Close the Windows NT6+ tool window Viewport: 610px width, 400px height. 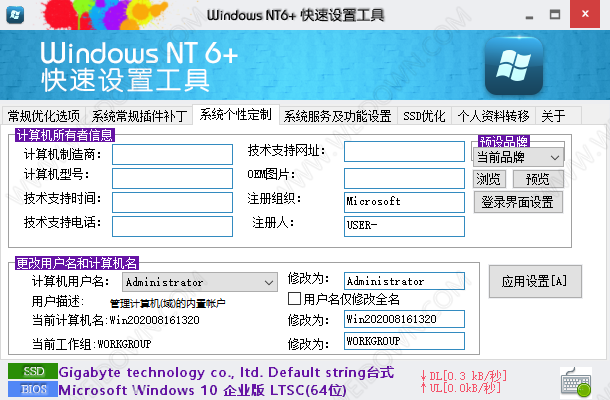tap(585, 14)
